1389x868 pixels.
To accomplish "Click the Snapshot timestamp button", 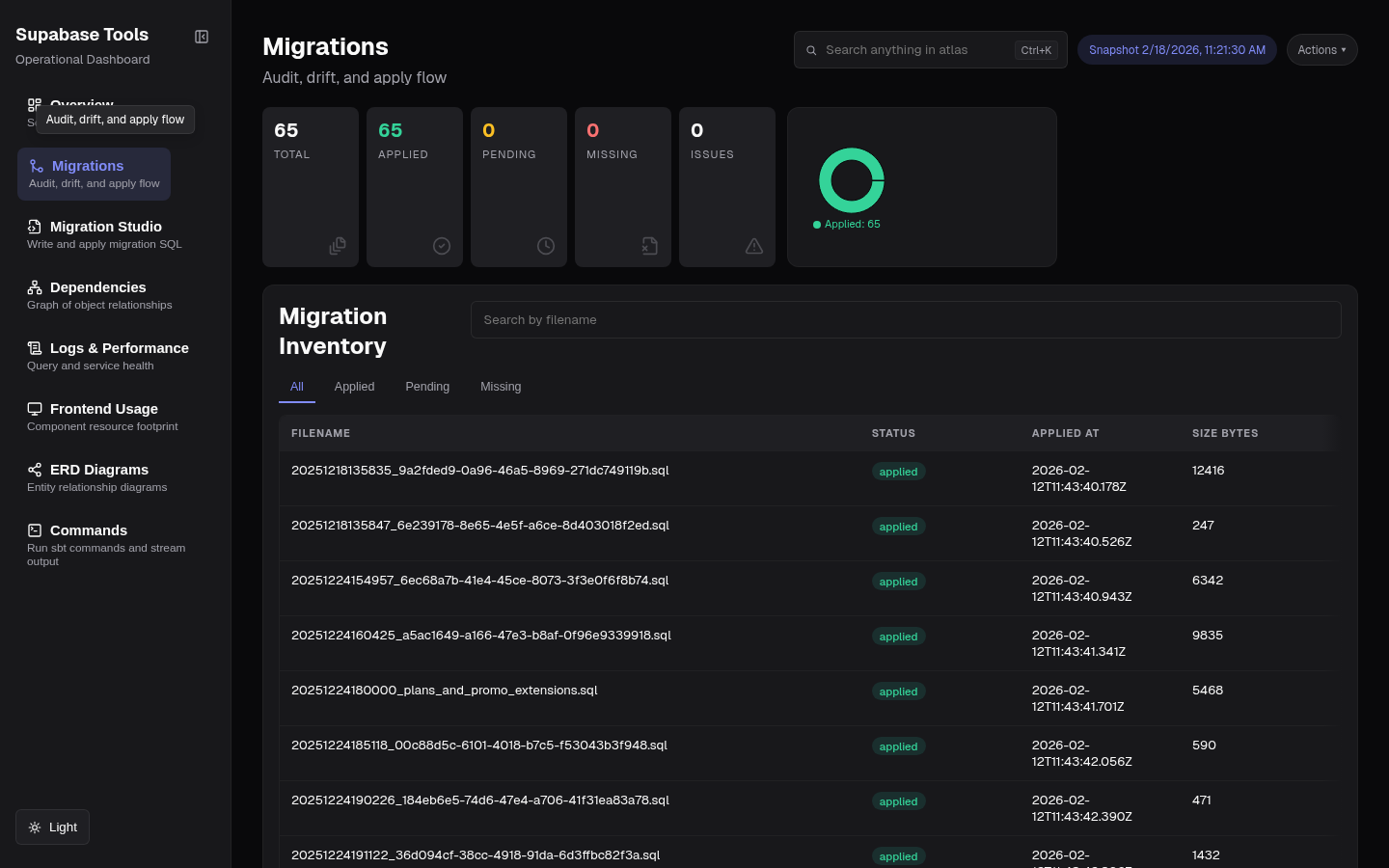I will coord(1177,49).
